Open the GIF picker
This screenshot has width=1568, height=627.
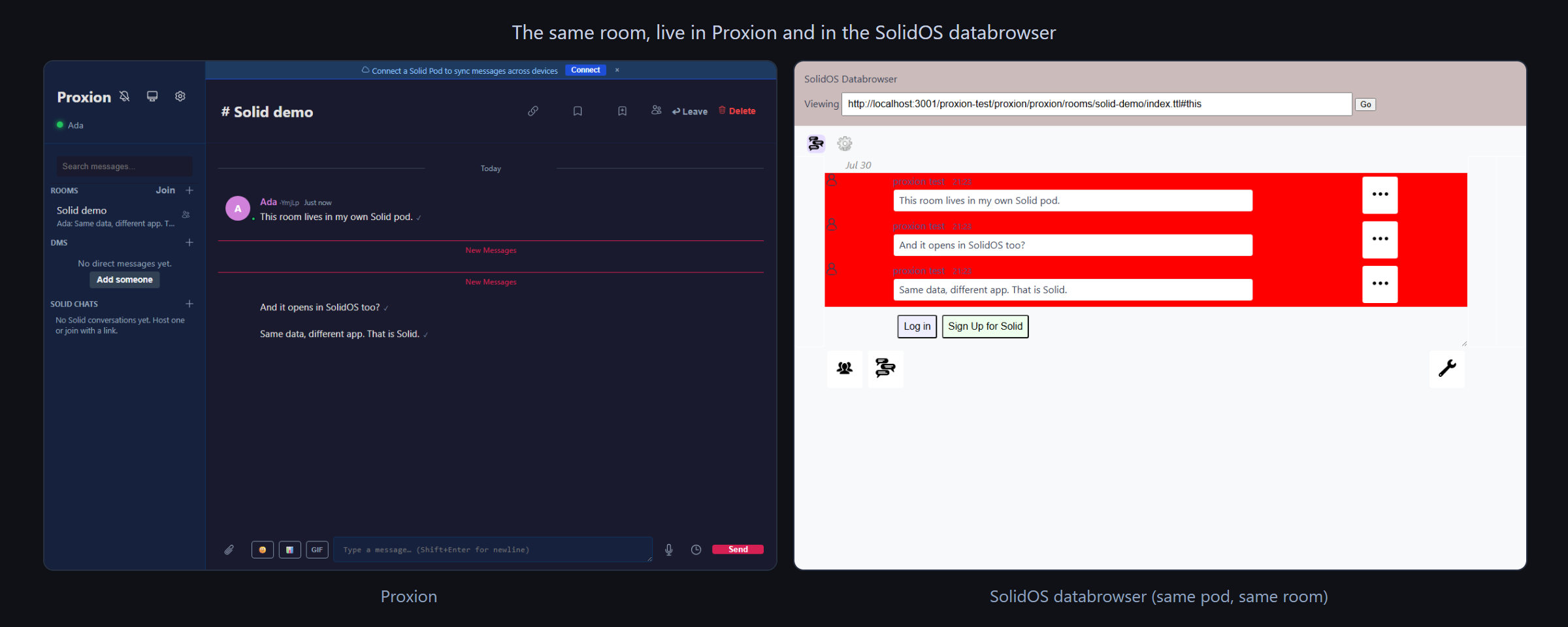click(x=318, y=550)
